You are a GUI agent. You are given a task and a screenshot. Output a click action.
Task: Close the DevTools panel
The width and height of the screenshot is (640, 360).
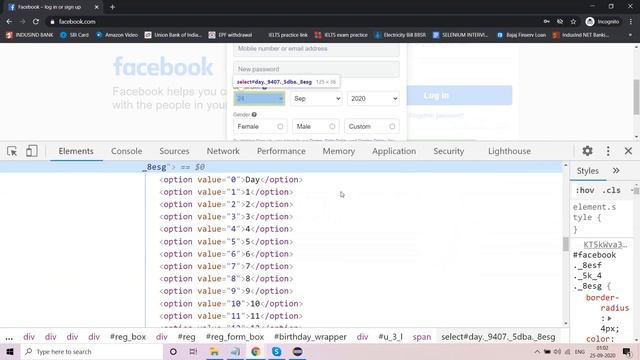(628, 151)
